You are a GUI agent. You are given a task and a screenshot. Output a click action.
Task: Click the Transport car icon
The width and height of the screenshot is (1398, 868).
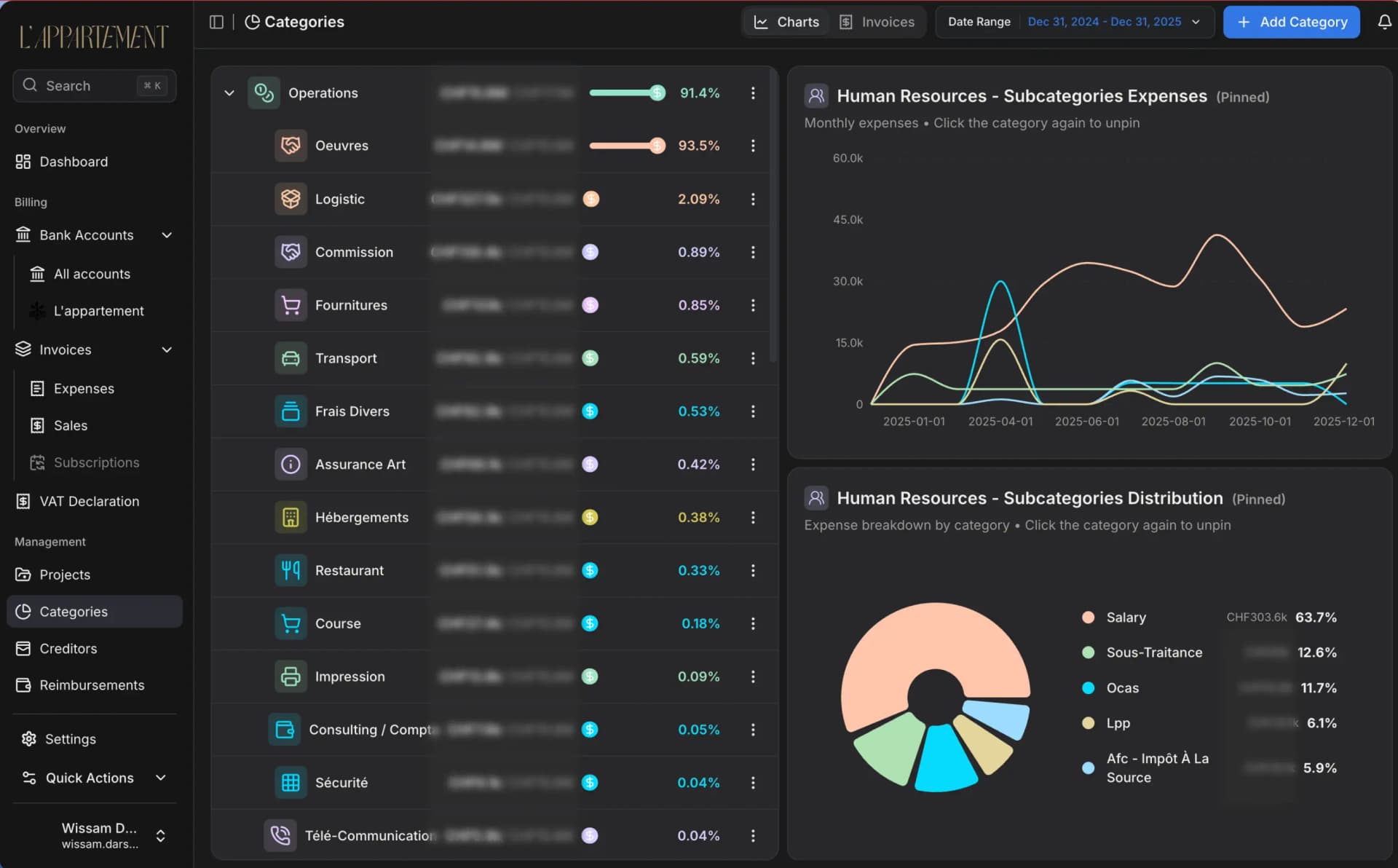(291, 358)
